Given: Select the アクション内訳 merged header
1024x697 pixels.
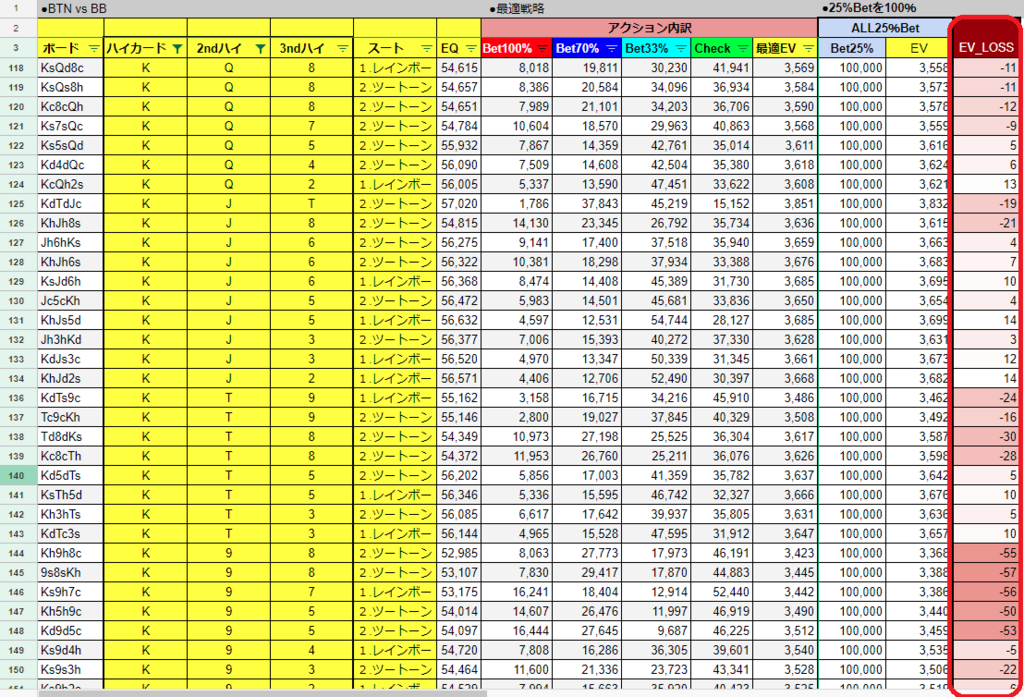Looking at the screenshot, I should pos(649,28).
